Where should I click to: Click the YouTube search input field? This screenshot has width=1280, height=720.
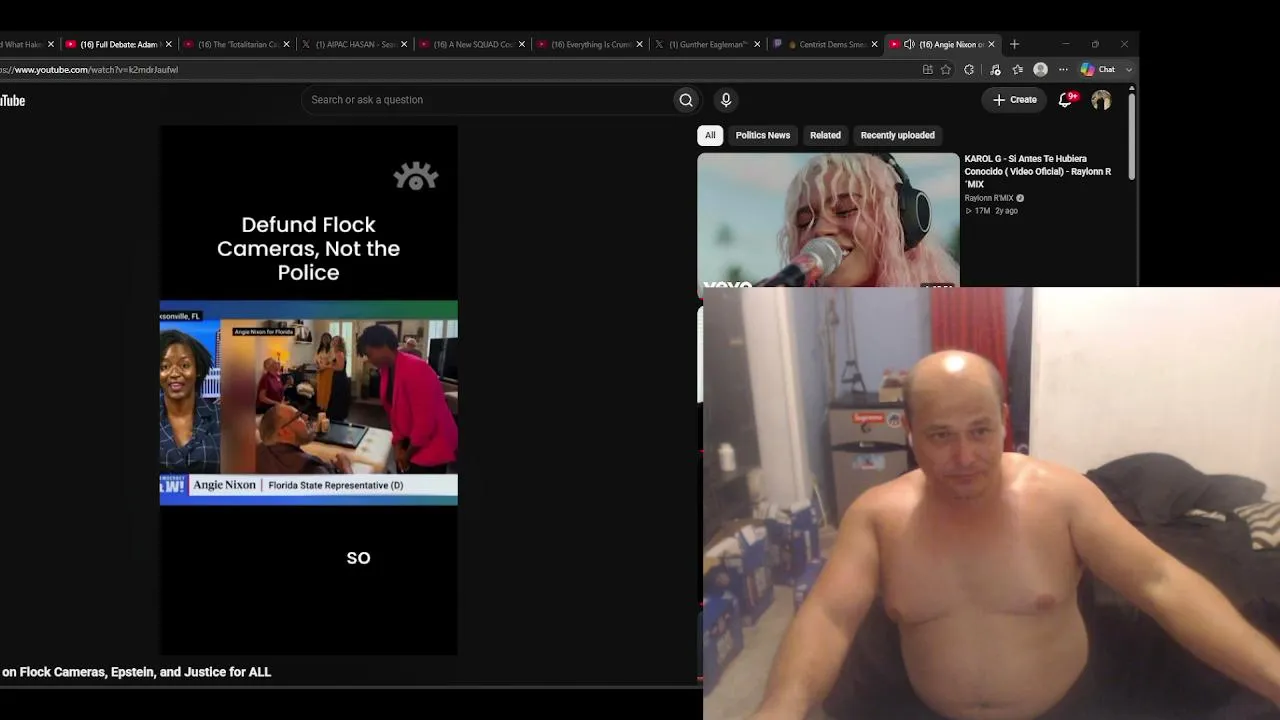tap(488, 100)
